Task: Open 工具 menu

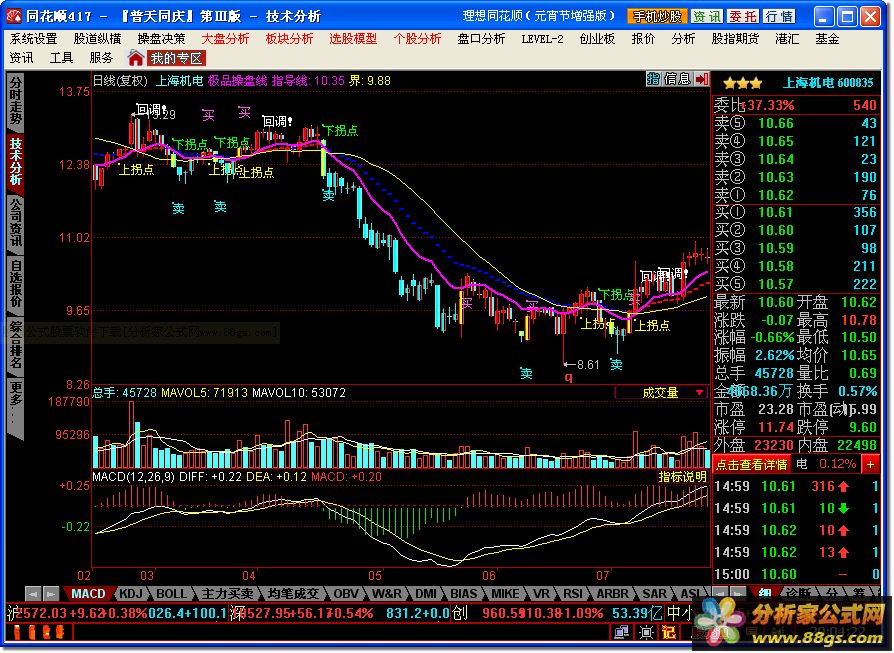Action: point(61,58)
